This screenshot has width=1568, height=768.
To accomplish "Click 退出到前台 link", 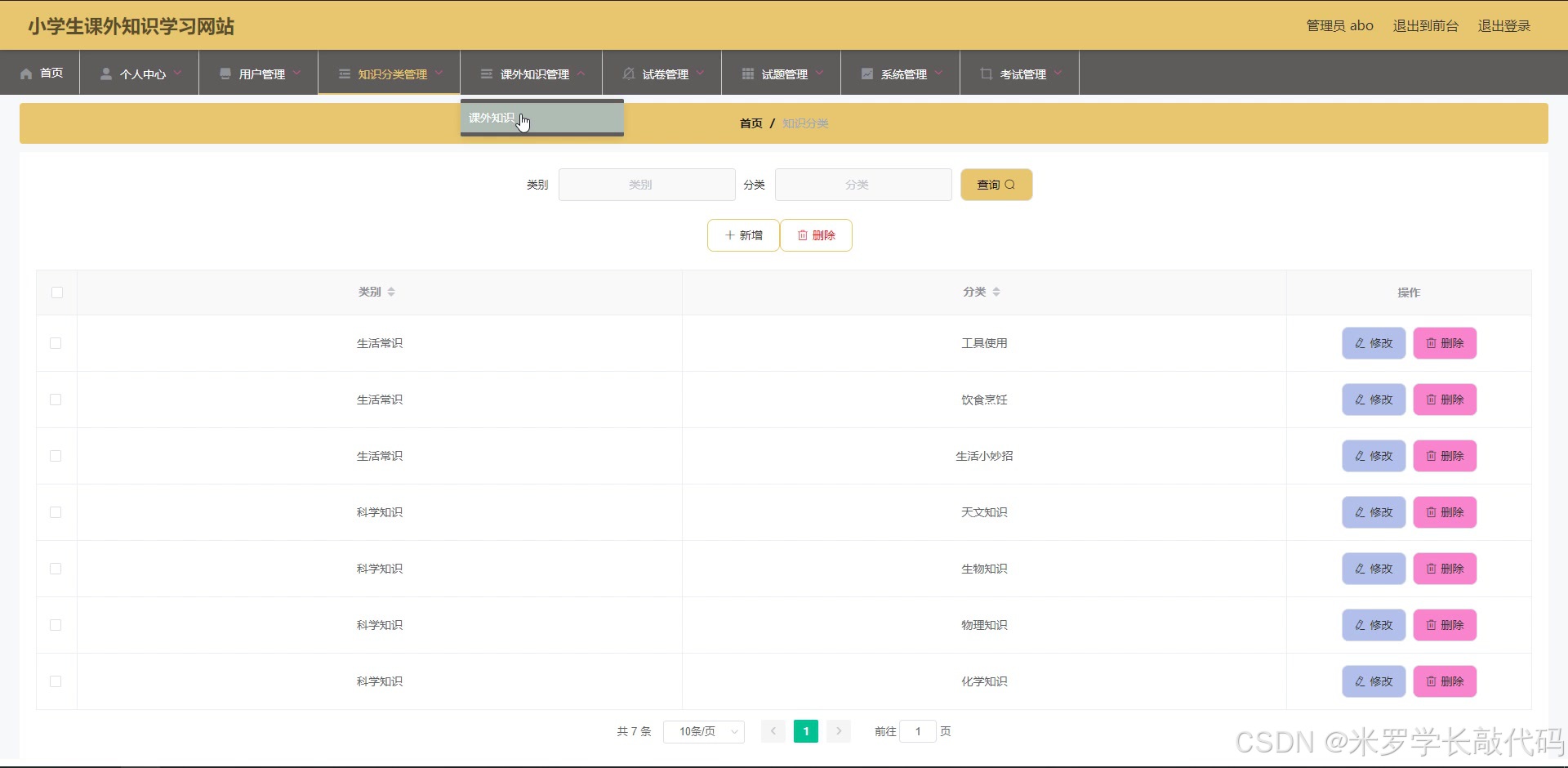I will click(1426, 26).
